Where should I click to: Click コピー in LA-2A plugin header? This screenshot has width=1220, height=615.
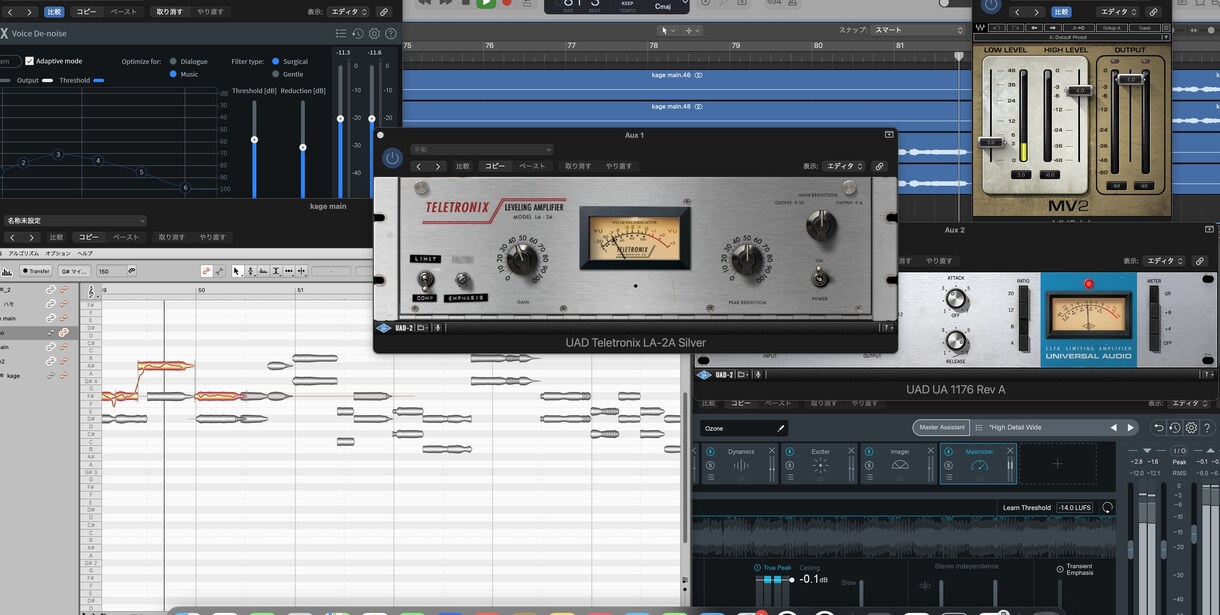tap(495, 166)
